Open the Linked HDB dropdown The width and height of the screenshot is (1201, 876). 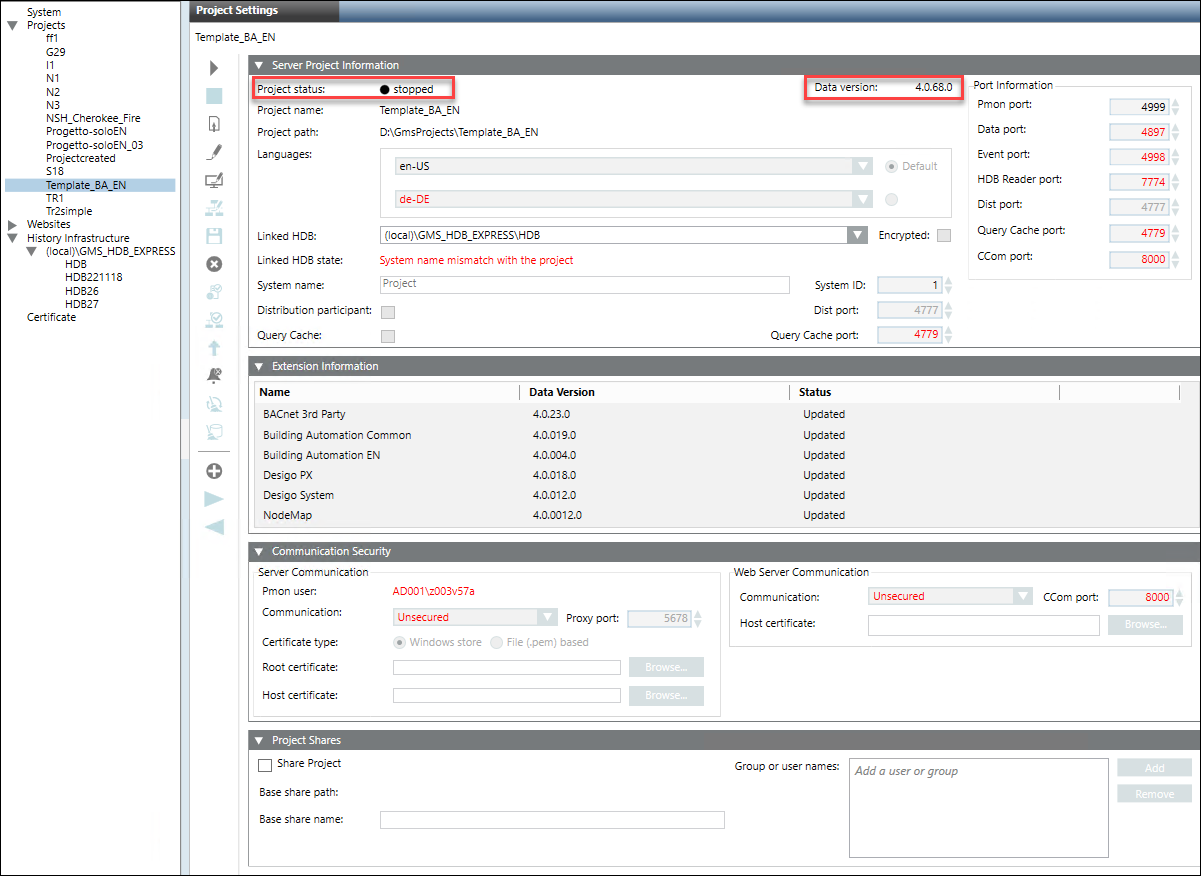(x=856, y=235)
